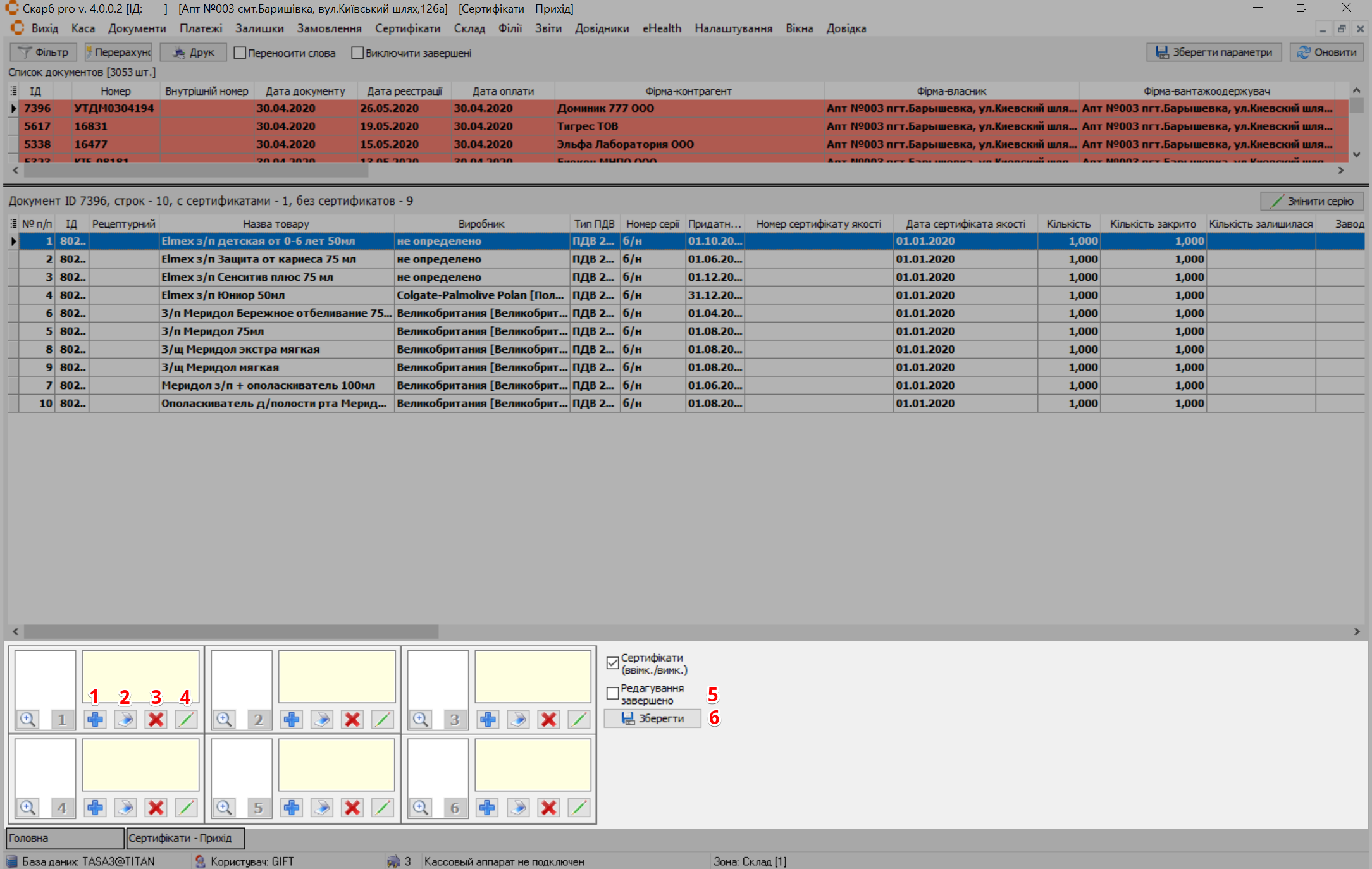Click the green pencil edit icon in slot 4

tap(186, 808)
